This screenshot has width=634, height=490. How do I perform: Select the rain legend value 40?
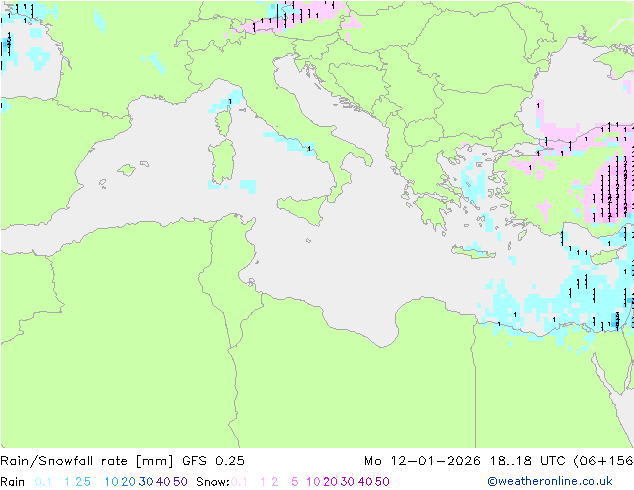pyautogui.click(x=163, y=482)
